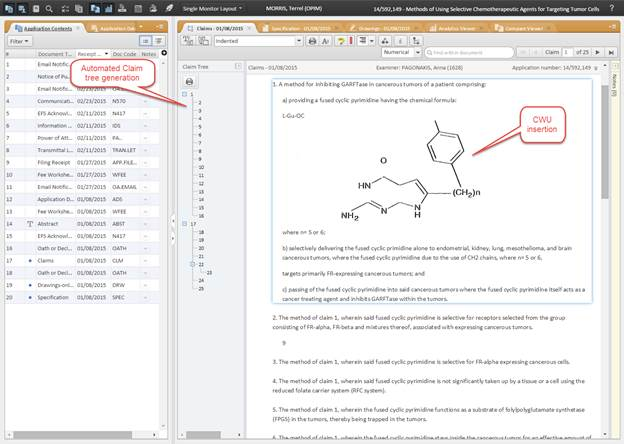Select the Application Data tab
Screen dimensions: 624x444
[113, 28]
